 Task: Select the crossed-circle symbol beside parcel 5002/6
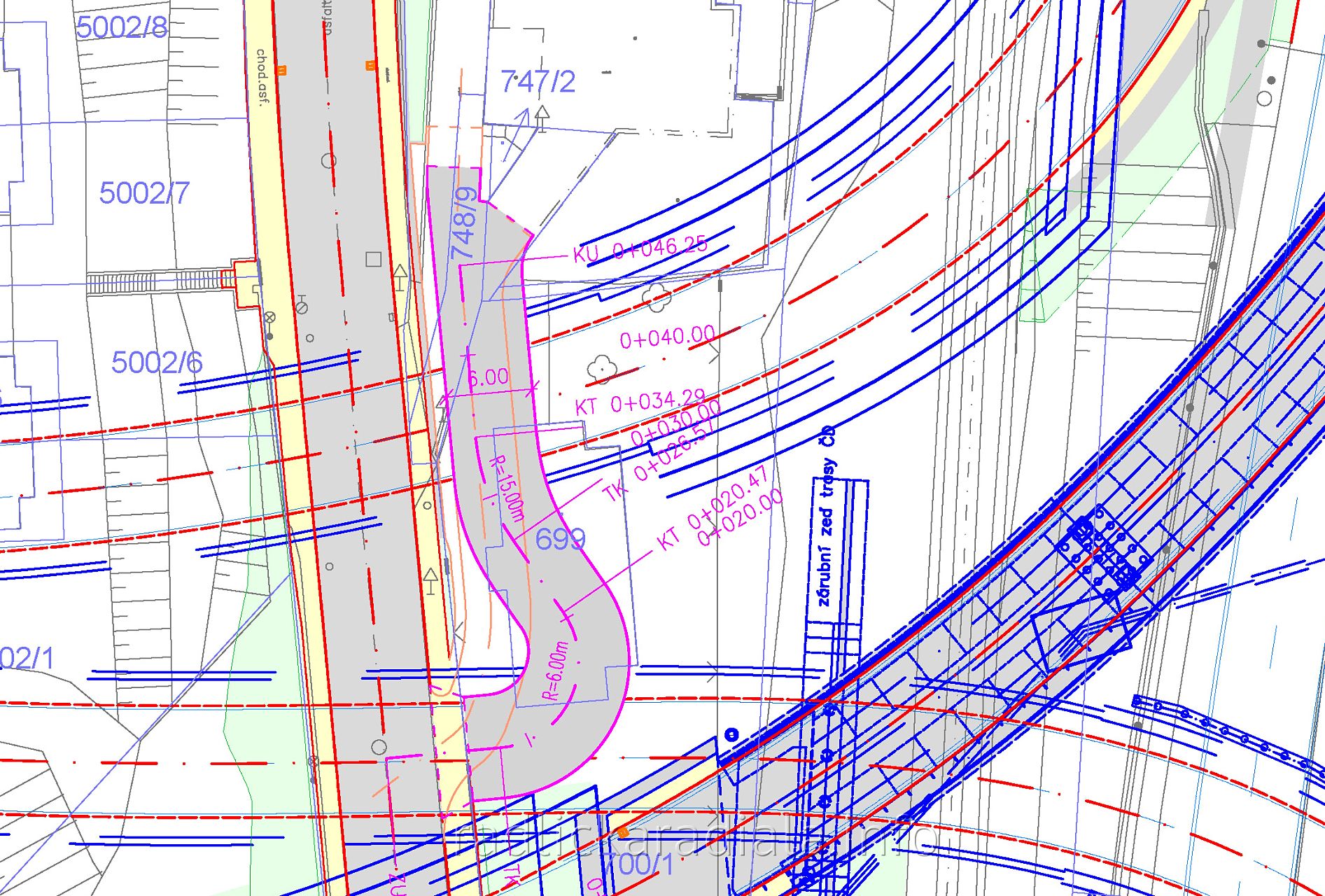[269, 317]
